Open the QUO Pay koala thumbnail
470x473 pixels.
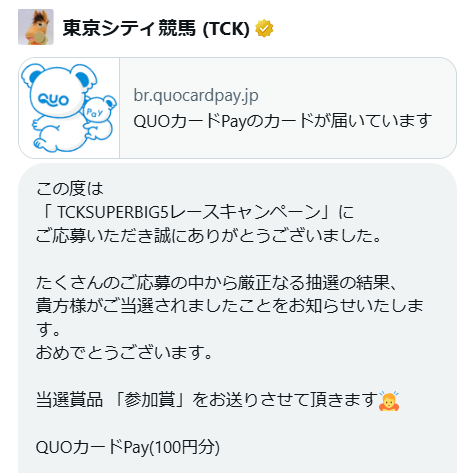[69, 108]
